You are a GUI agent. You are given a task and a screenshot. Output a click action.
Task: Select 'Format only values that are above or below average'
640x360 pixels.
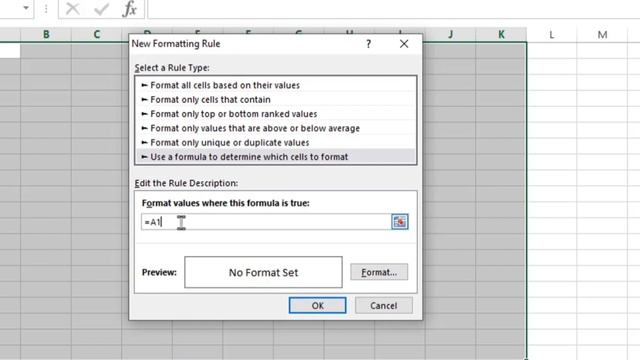click(x=276, y=128)
